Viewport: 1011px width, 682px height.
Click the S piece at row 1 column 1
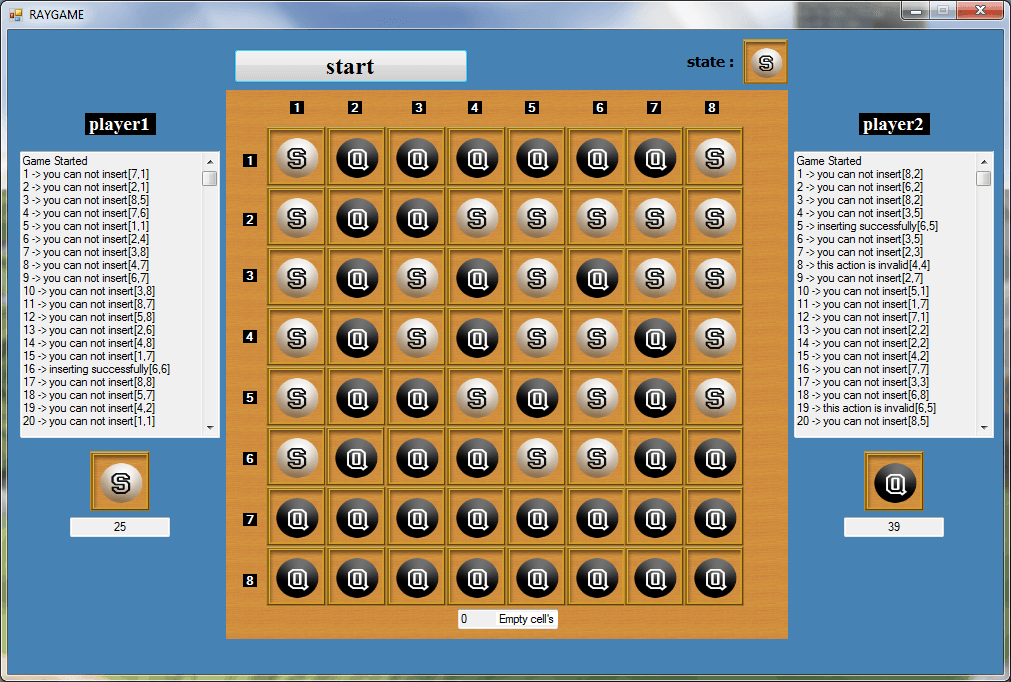[297, 158]
